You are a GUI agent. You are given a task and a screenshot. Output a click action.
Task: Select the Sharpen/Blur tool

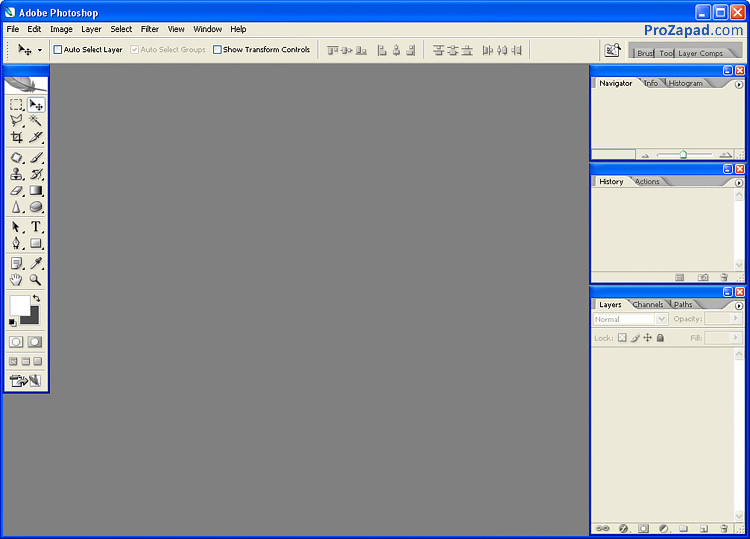16,207
